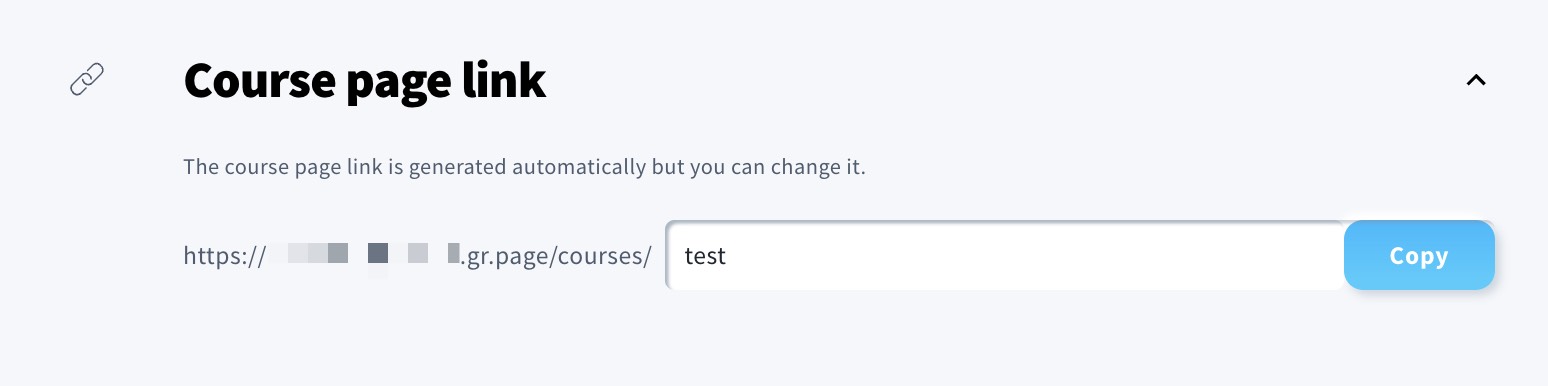The image size is (1548, 386).
Task: Click the word "test" in the input
Action: (705, 256)
